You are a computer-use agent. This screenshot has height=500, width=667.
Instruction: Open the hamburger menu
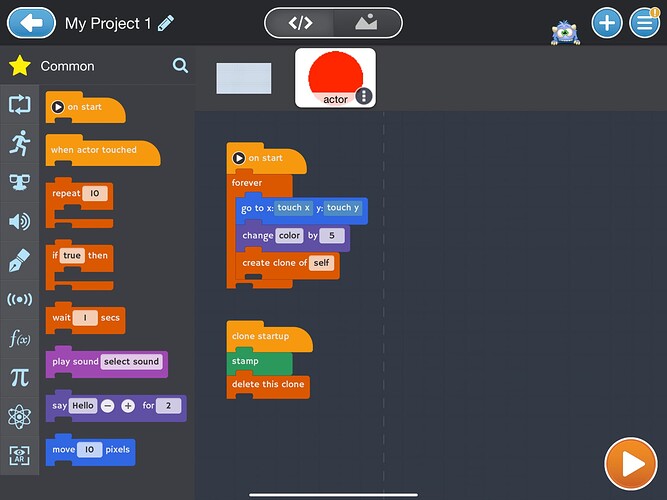click(x=644, y=23)
